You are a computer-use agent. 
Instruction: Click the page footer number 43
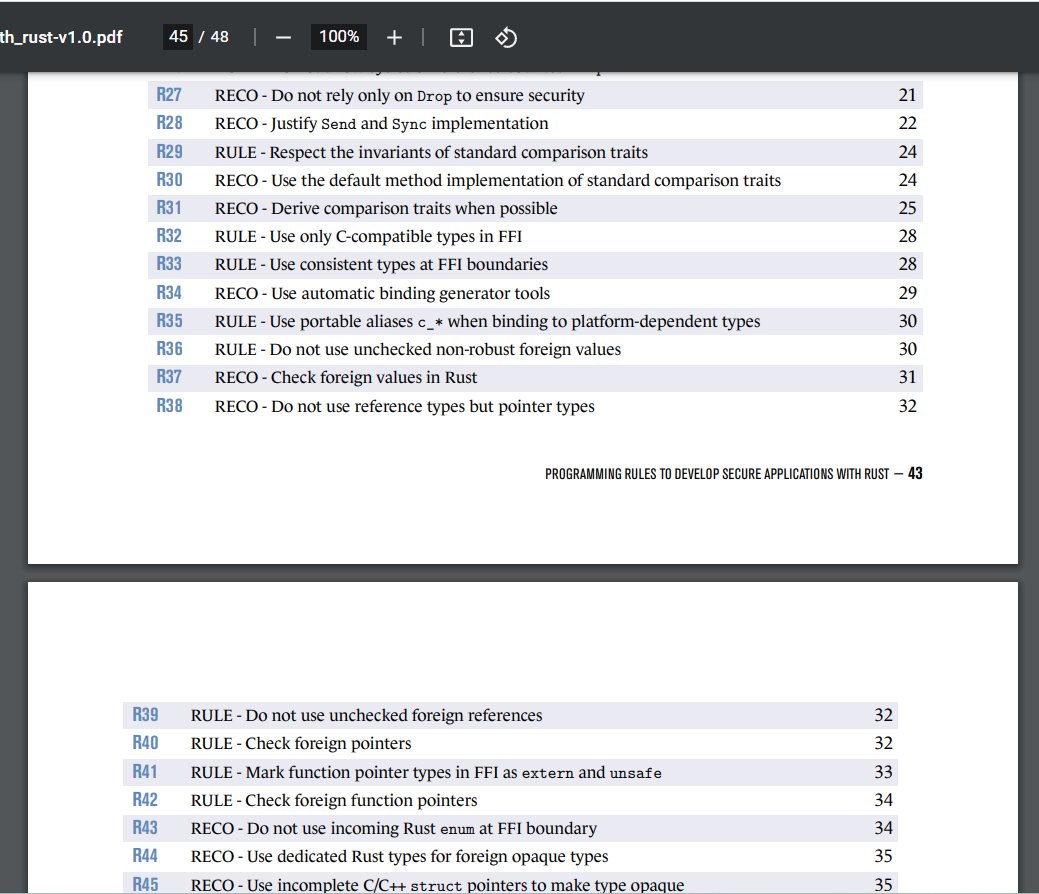pyautogui.click(x=915, y=473)
